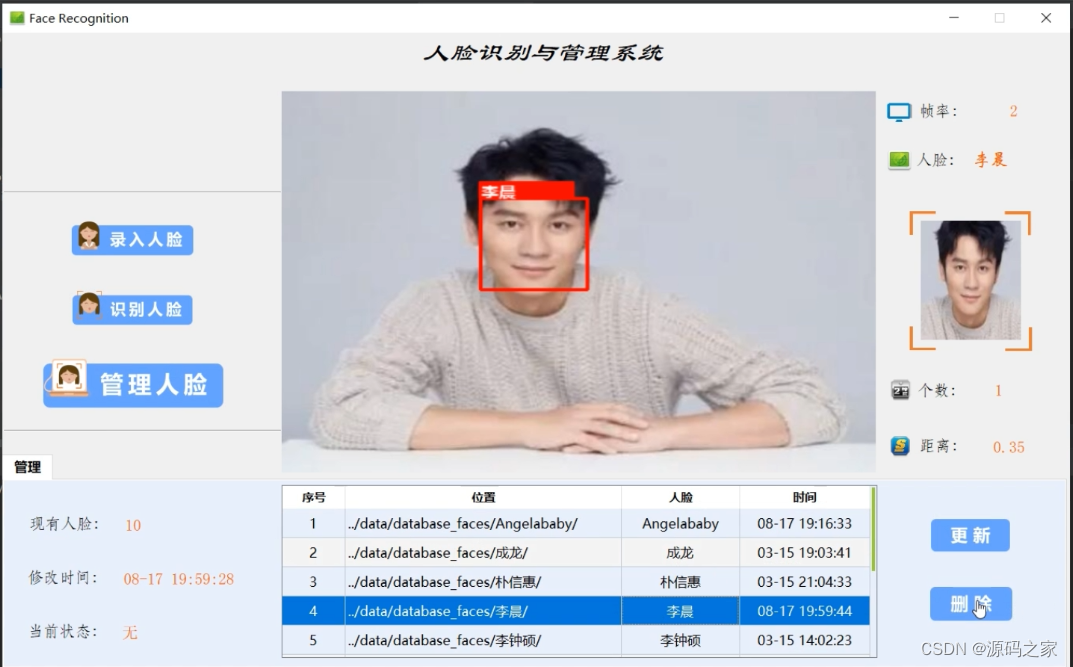Click modification time 08-17 19:59:28
Viewport: 1073px width, 667px height.
coord(179,579)
